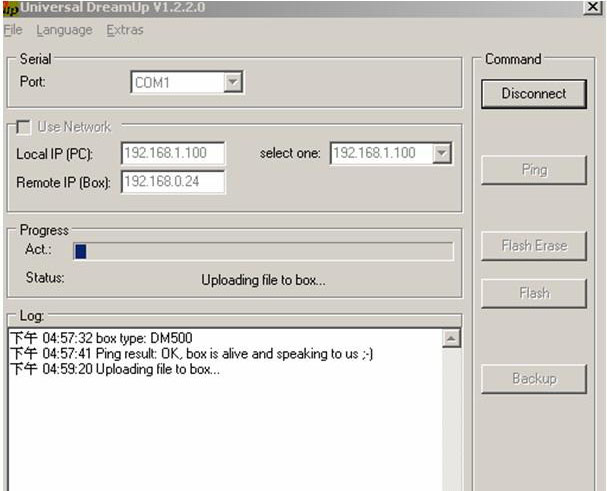Click the Disconnect button

click(x=534, y=94)
